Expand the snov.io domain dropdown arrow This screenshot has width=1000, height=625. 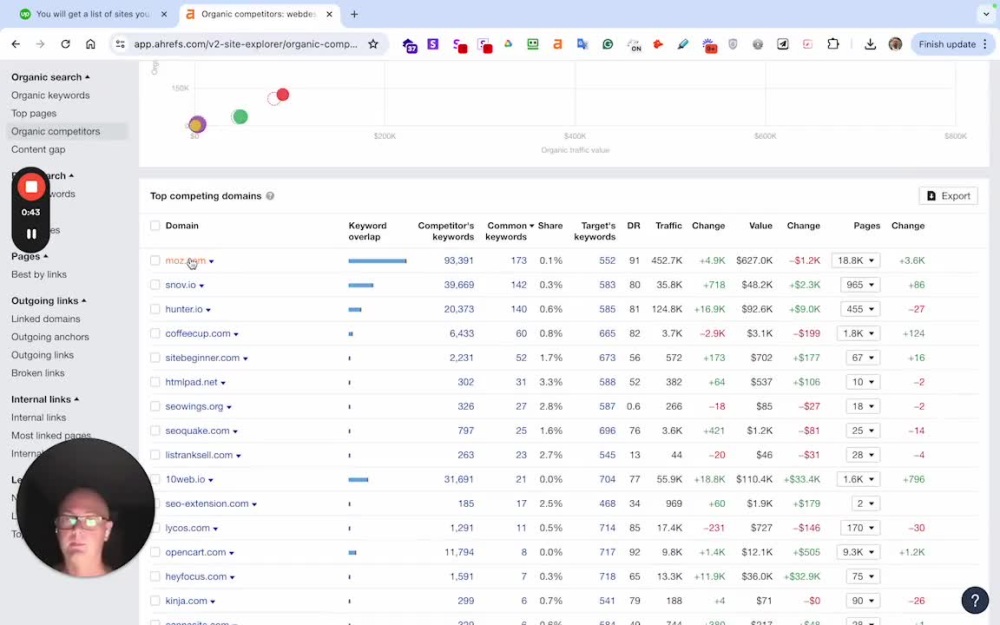[202, 286]
